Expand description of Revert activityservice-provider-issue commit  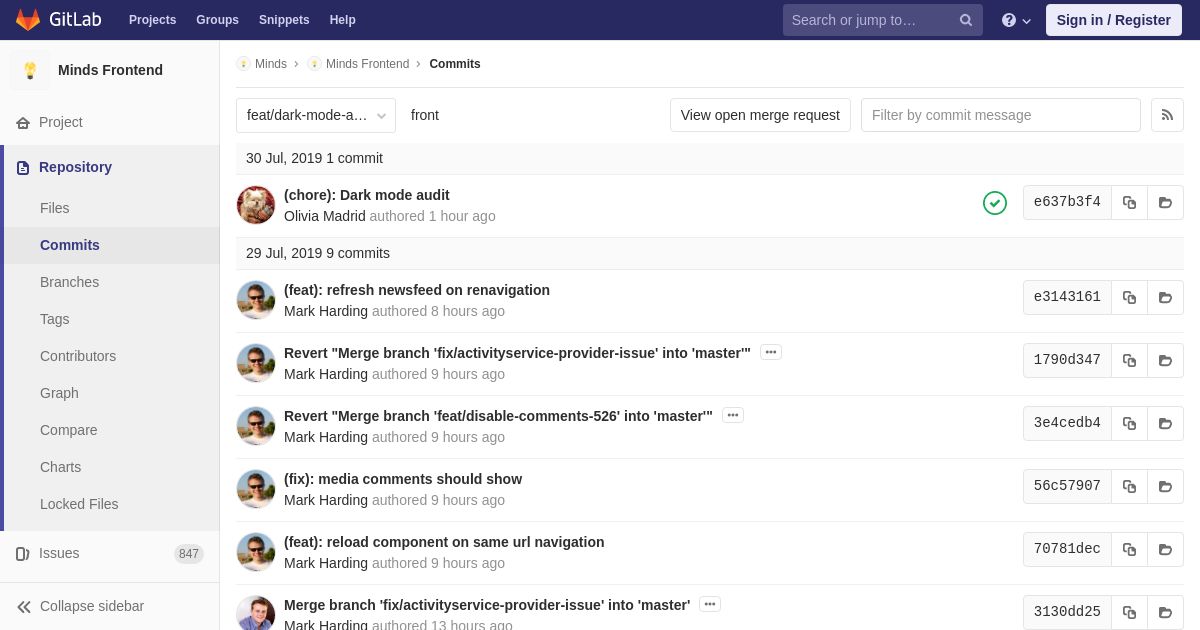pyautogui.click(x=770, y=352)
